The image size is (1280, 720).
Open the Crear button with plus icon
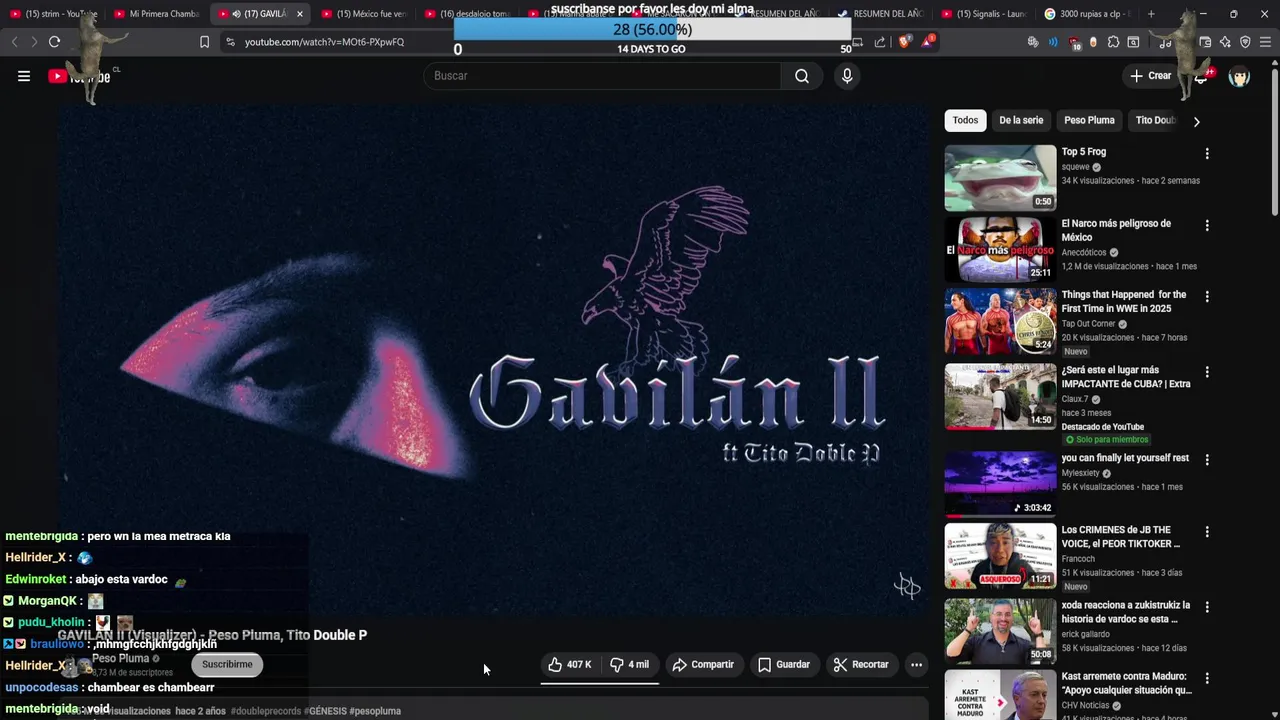1151,76
